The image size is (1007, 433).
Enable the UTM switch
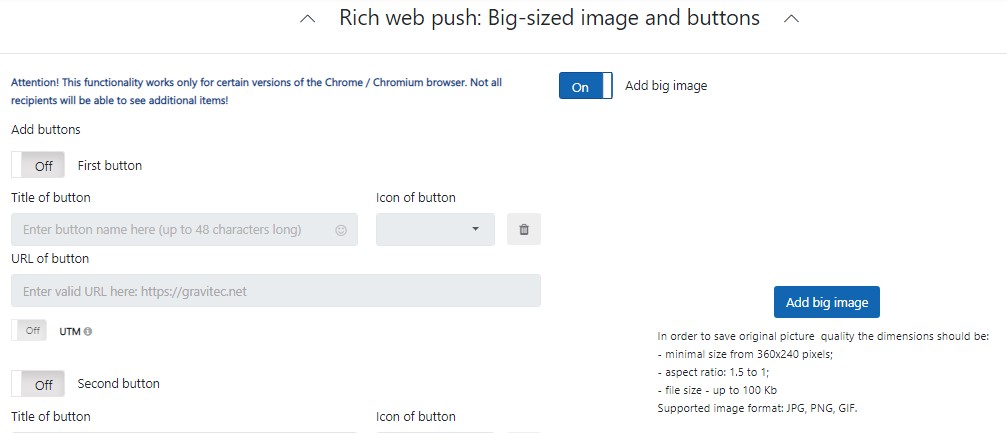click(29, 330)
